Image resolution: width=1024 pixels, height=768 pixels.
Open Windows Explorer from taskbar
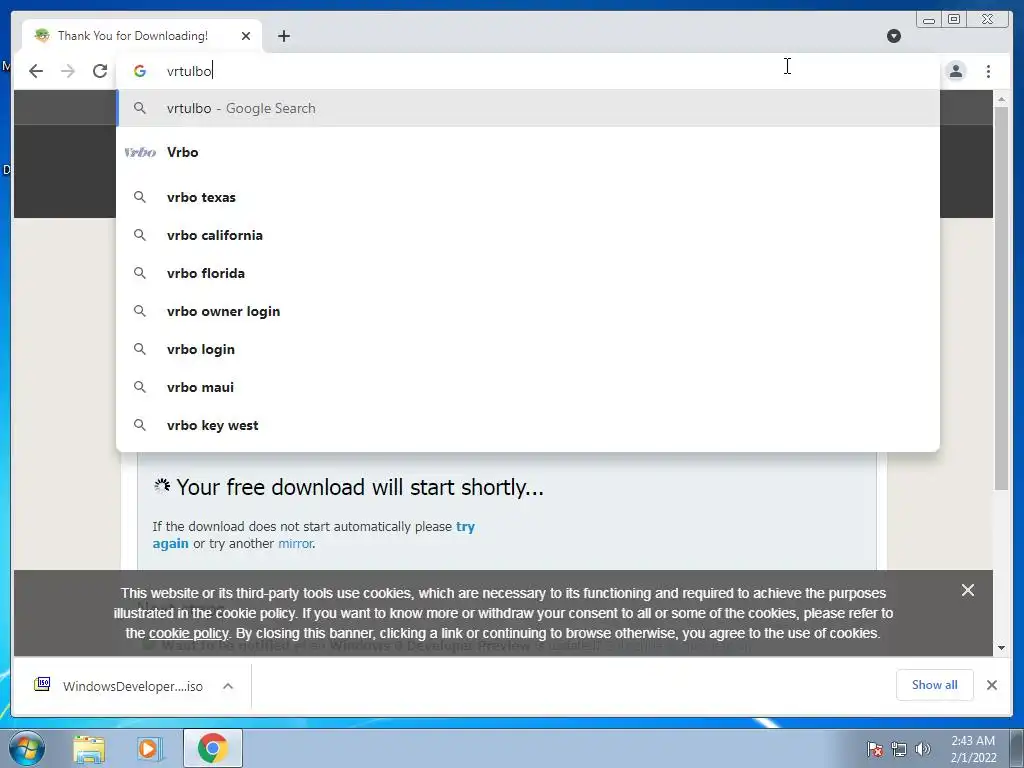89,749
